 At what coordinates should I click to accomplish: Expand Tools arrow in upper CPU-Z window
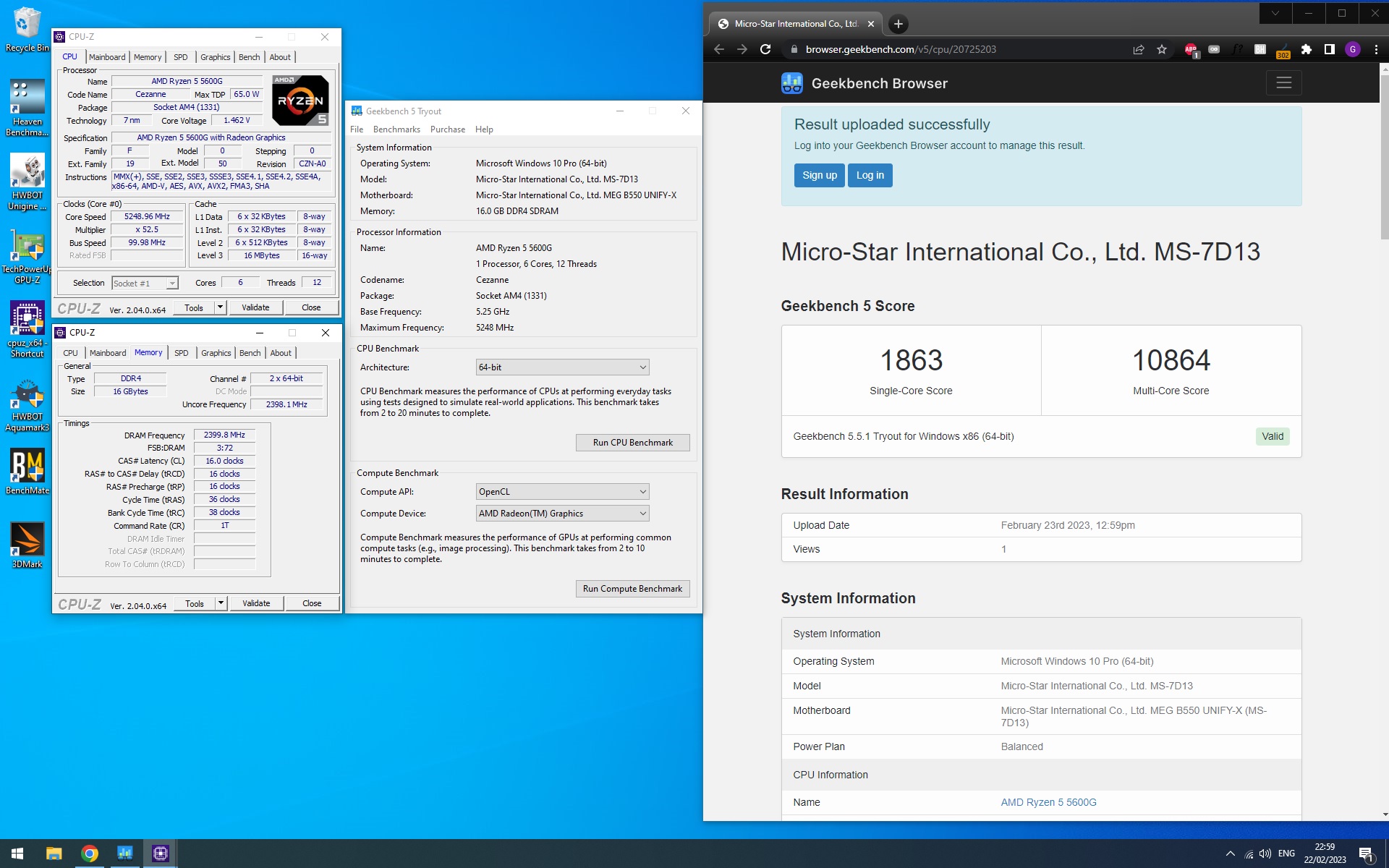(220, 307)
